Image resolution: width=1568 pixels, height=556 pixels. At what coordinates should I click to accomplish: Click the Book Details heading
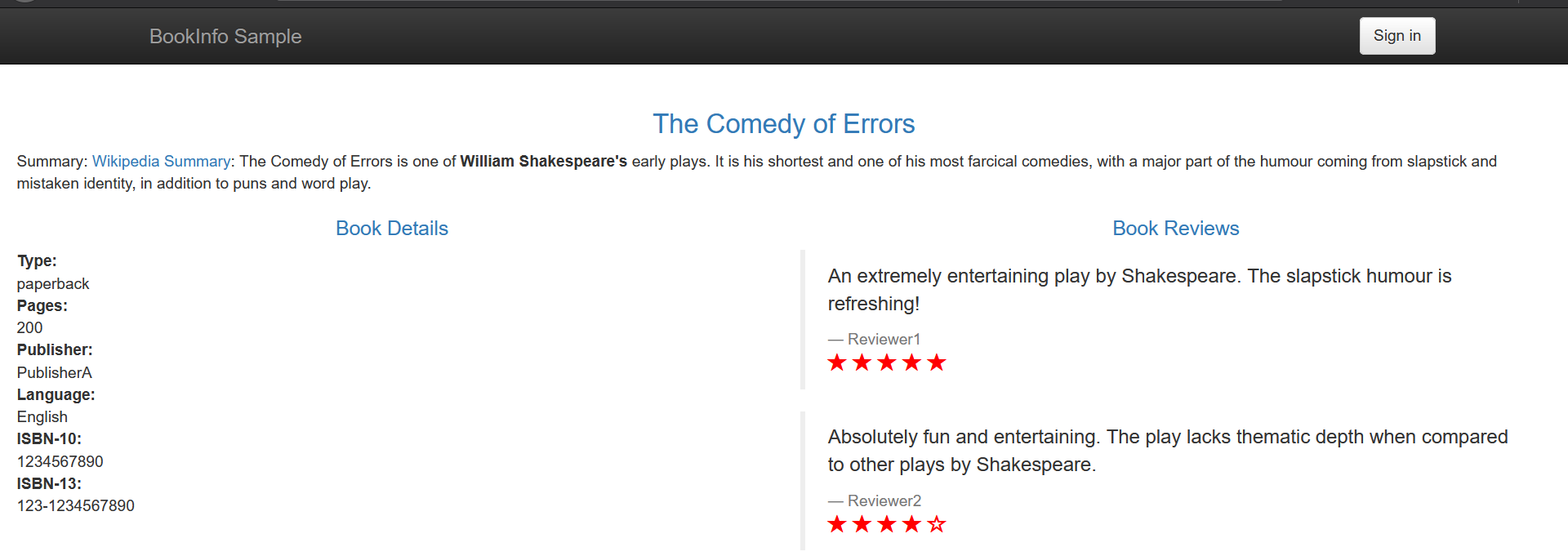pyautogui.click(x=392, y=229)
